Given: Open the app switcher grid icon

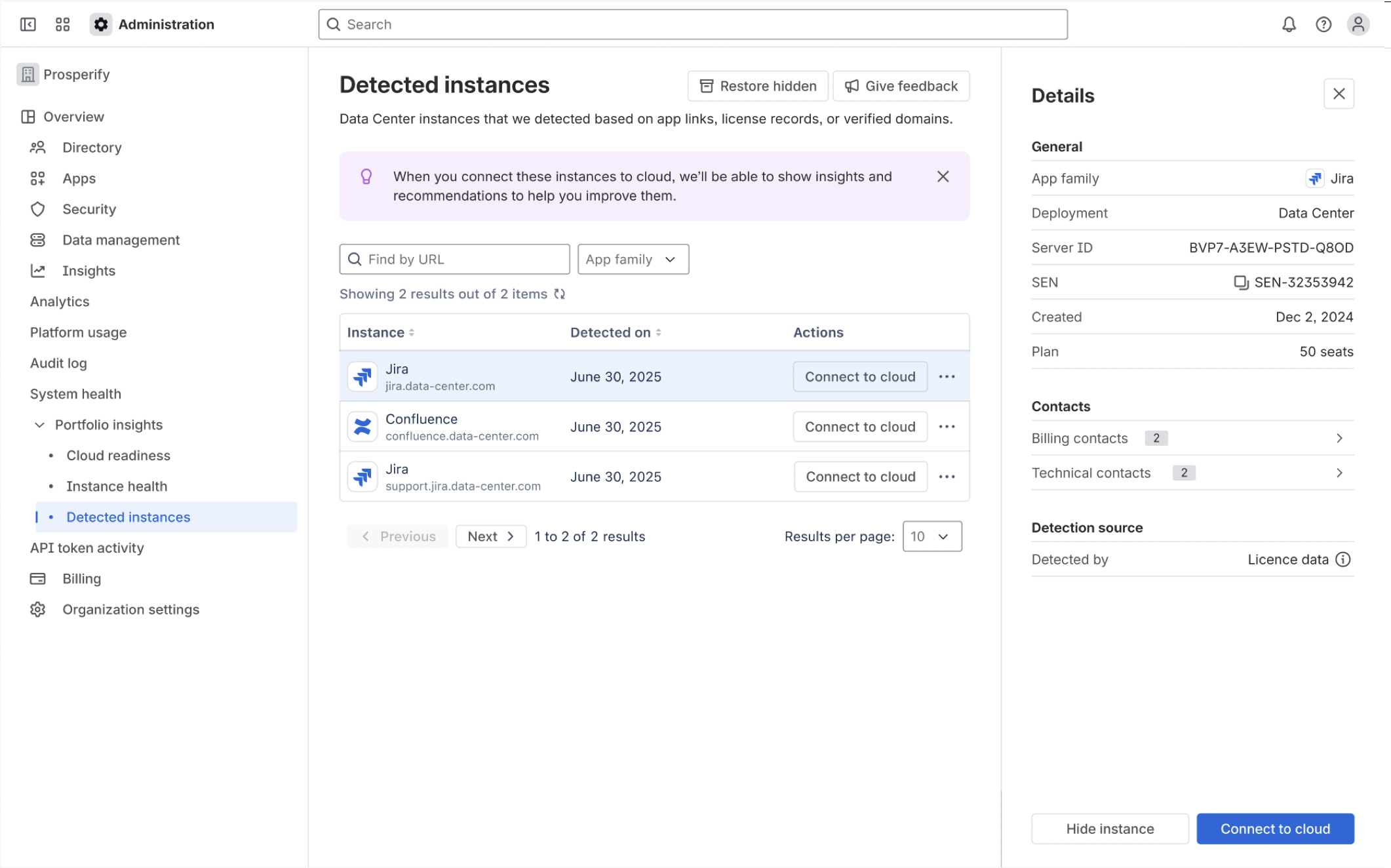Looking at the screenshot, I should 62,24.
